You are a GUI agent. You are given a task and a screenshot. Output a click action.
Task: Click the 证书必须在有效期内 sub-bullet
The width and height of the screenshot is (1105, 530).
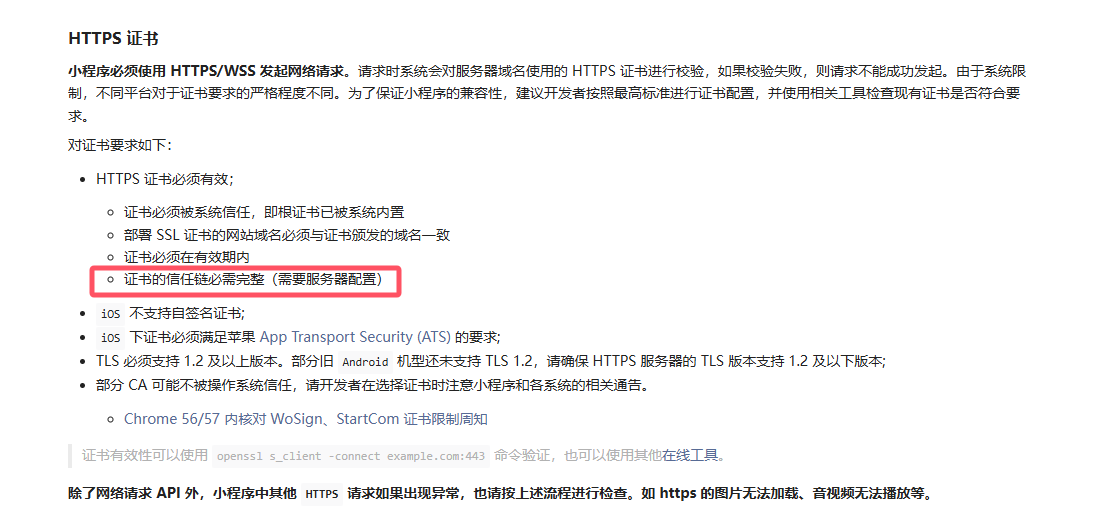click(187, 257)
